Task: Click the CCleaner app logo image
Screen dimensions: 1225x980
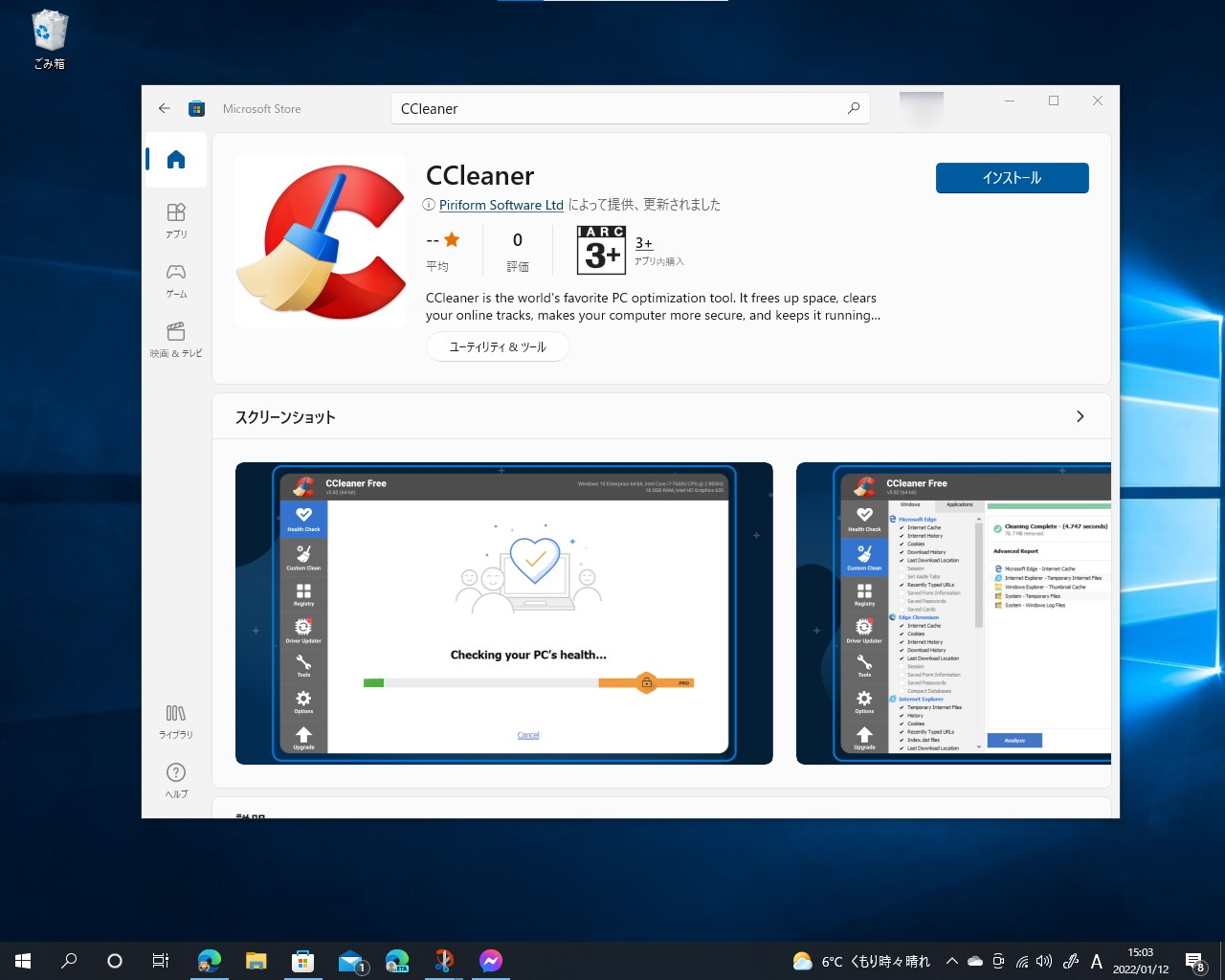Action: point(321,241)
